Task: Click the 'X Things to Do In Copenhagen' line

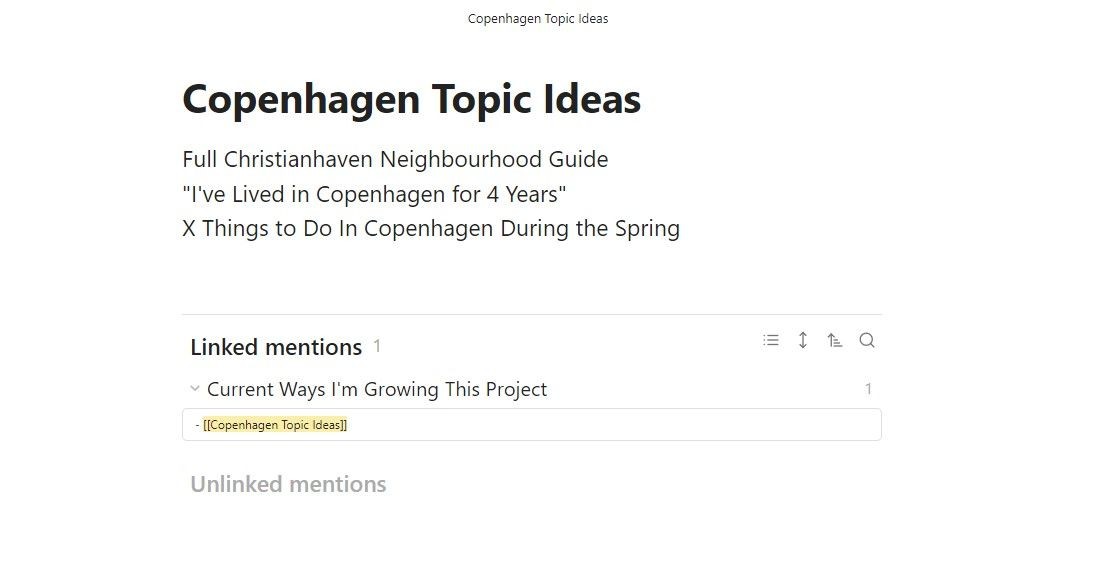Action: pos(431,229)
